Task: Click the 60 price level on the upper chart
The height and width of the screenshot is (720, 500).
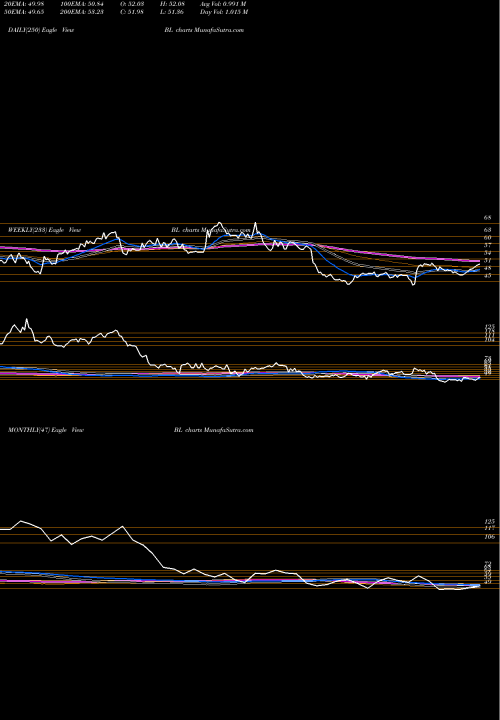Action: click(488, 238)
